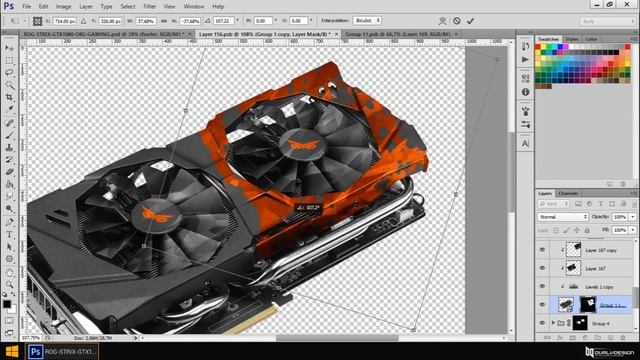Toggle lock position in Layers panel
The image size is (640, 360).
[576, 230]
